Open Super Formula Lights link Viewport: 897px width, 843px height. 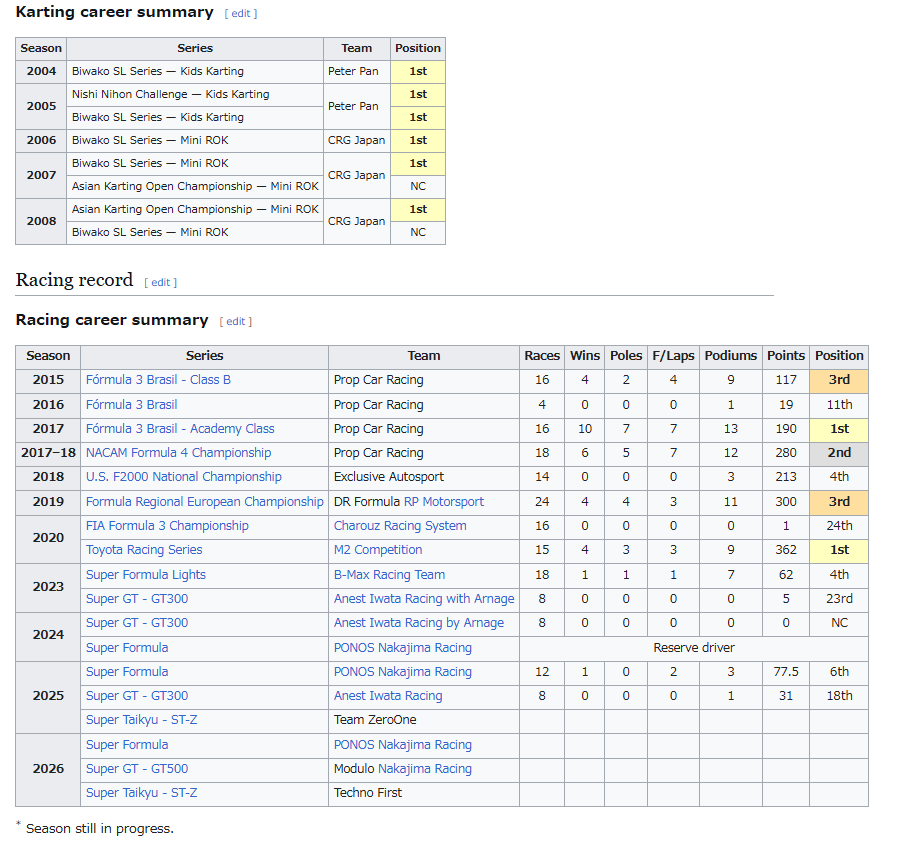coord(146,575)
